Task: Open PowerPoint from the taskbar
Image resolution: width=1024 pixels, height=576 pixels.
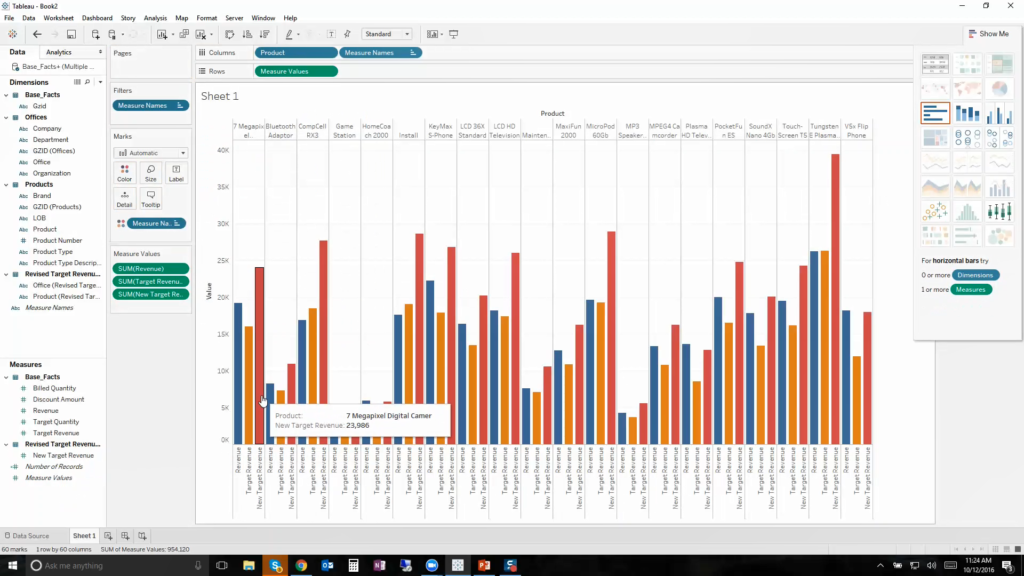Action: [x=484, y=566]
